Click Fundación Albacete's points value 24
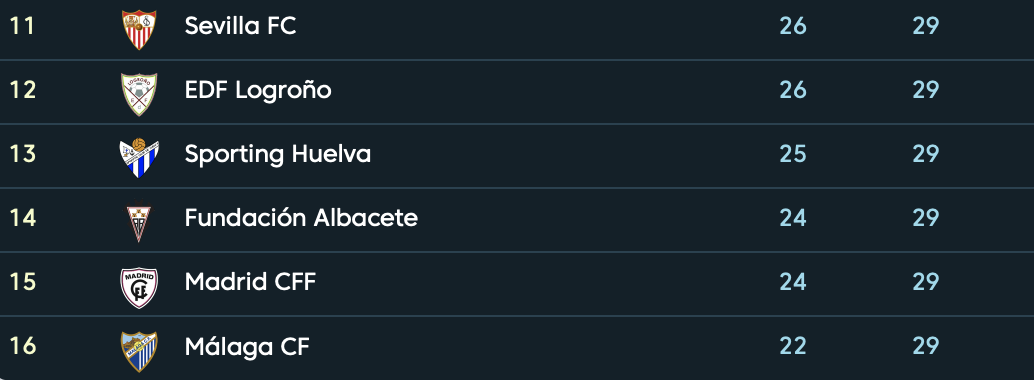Screen dimensions: 1034x380 793,218
